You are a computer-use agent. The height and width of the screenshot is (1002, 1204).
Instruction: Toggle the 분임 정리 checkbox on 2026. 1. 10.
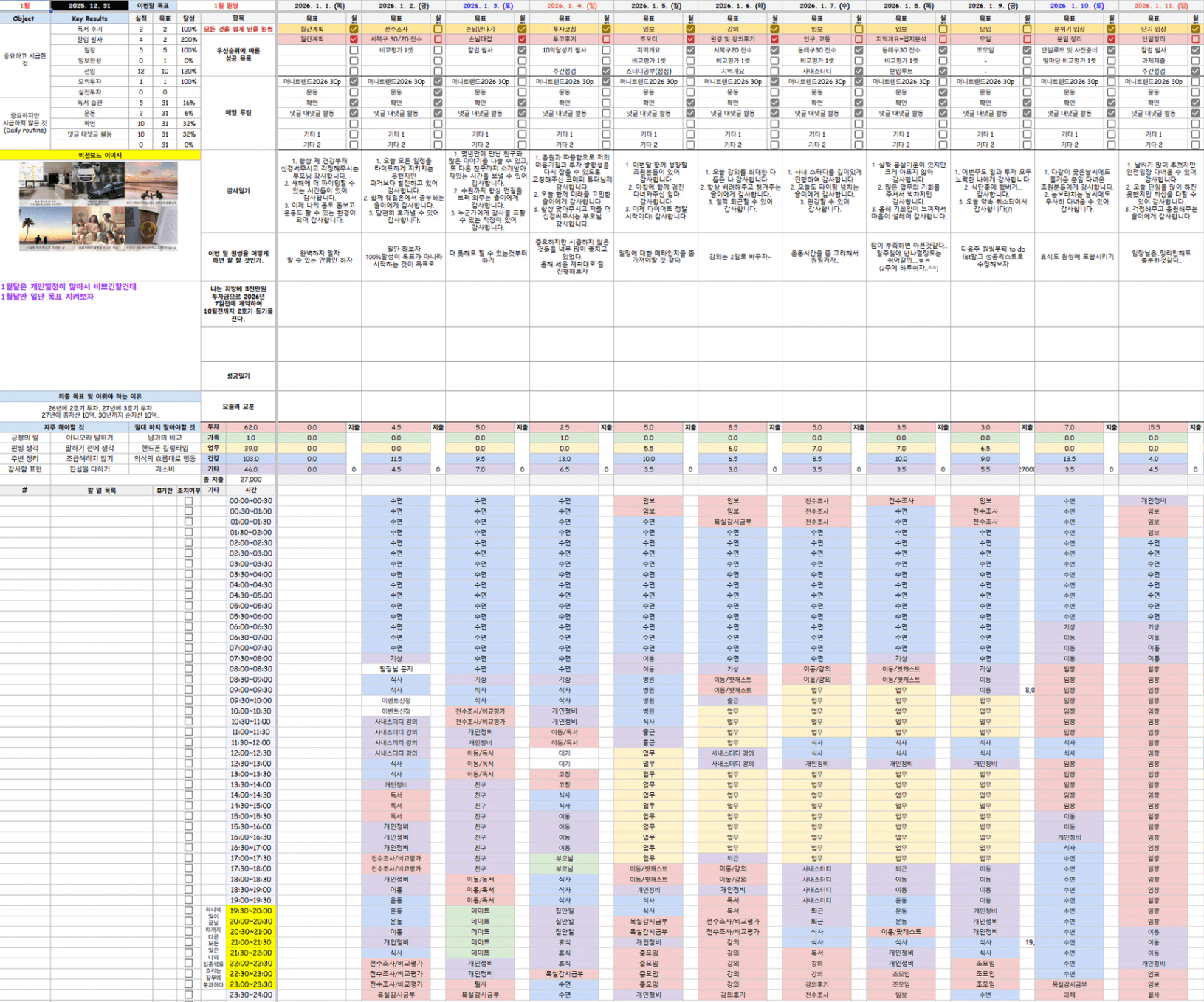pyautogui.click(x=1111, y=40)
